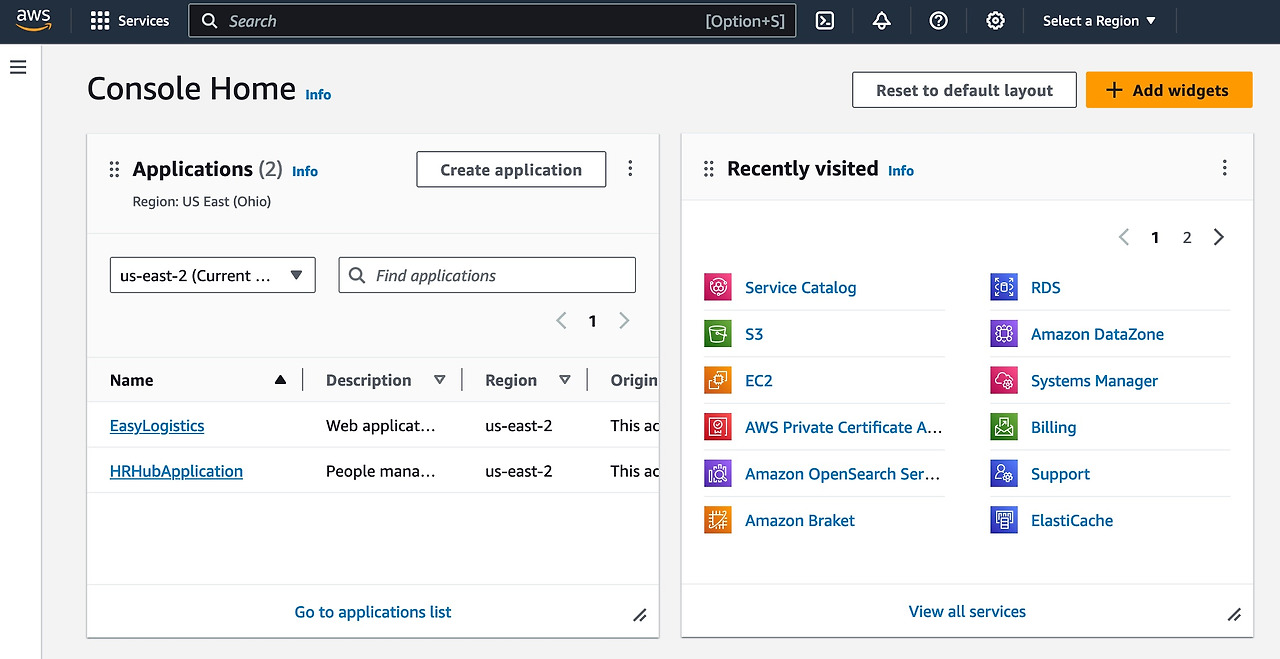1280x659 pixels.
Task: Click Create application button
Action: click(x=511, y=170)
